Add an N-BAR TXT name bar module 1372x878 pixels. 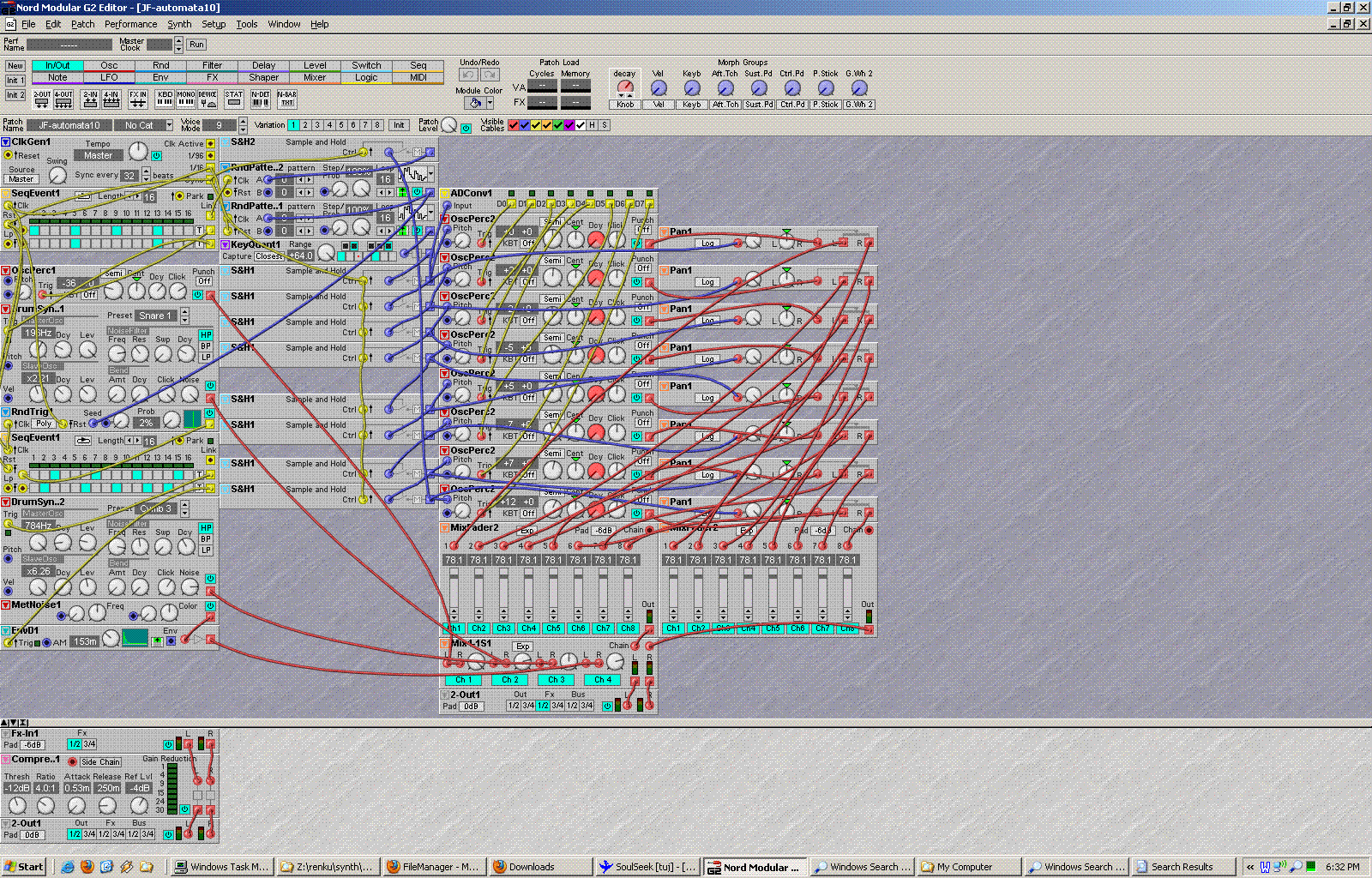[x=287, y=99]
